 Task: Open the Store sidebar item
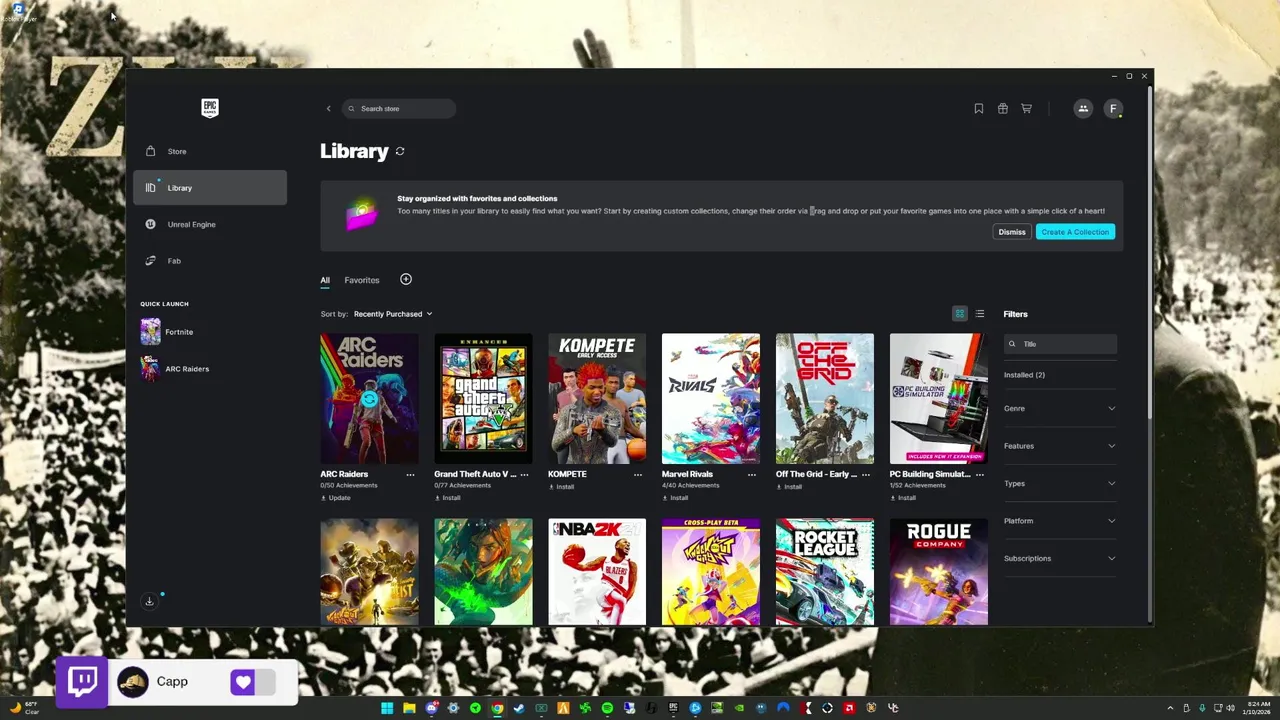pos(210,151)
